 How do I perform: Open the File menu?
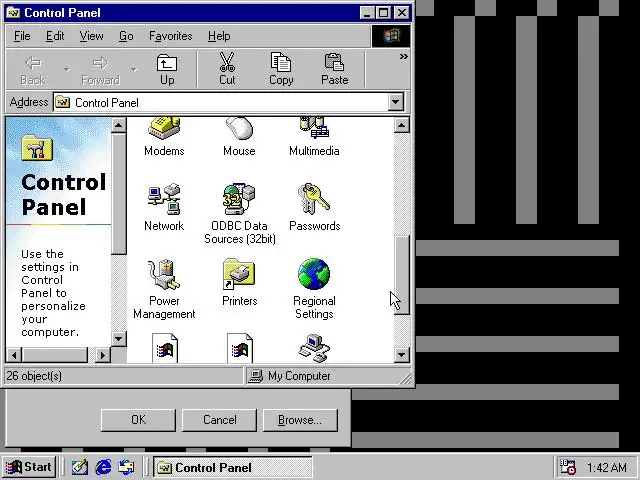coord(22,36)
